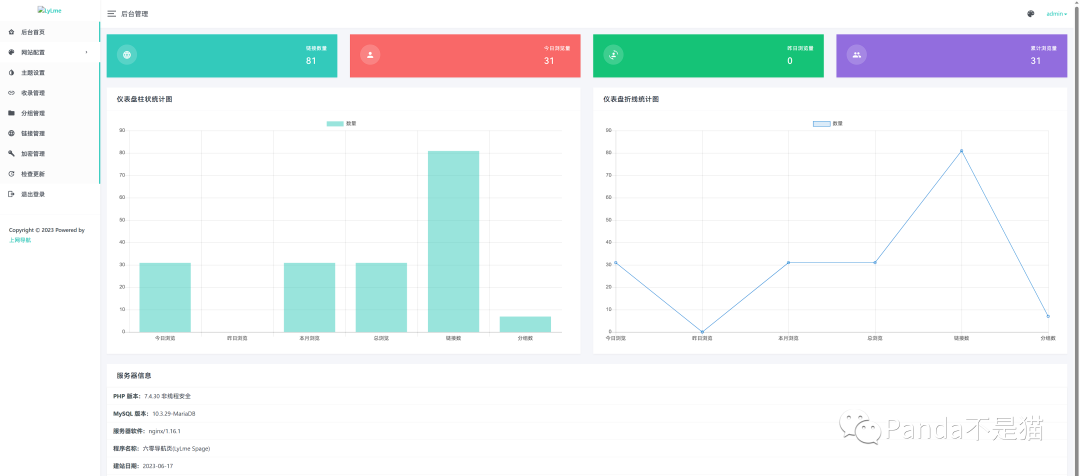
Task: Click the 后台管理 header title
Action: (x=134, y=14)
